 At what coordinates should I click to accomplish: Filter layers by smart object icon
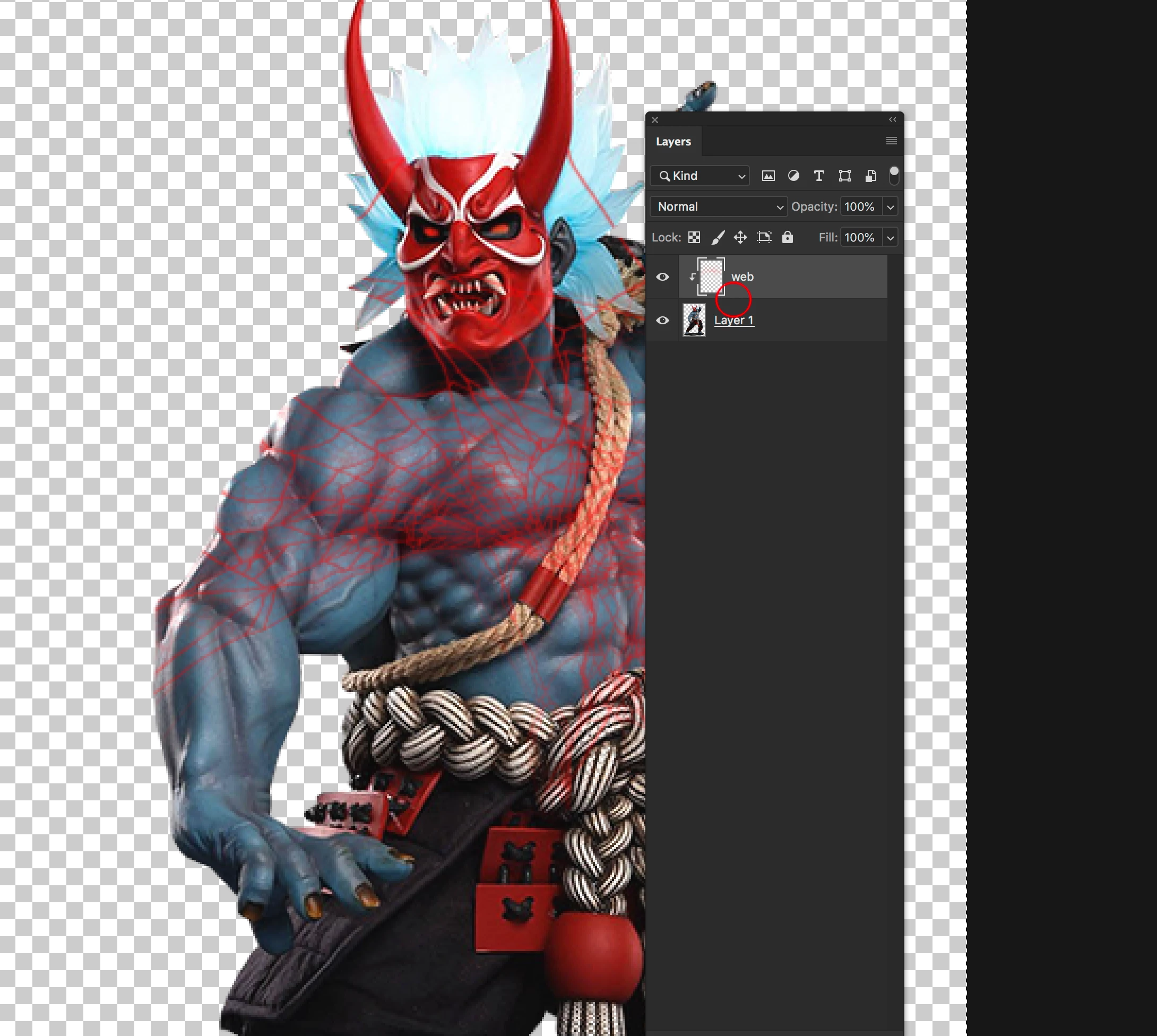[870, 176]
